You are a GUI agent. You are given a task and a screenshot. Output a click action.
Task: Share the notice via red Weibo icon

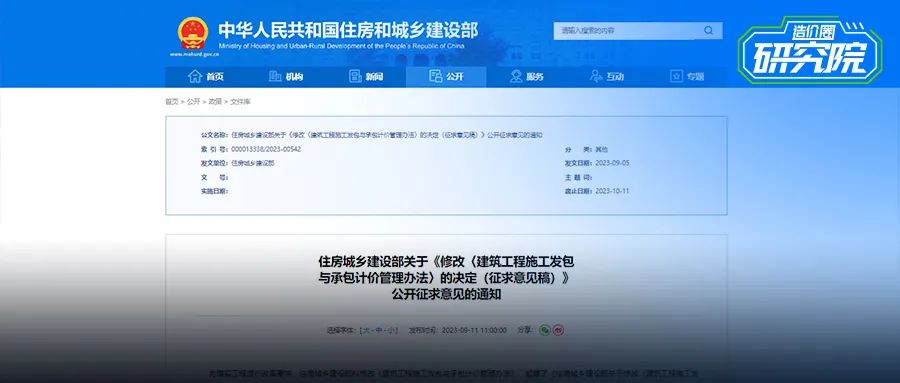pyautogui.click(x=558, y=330)
